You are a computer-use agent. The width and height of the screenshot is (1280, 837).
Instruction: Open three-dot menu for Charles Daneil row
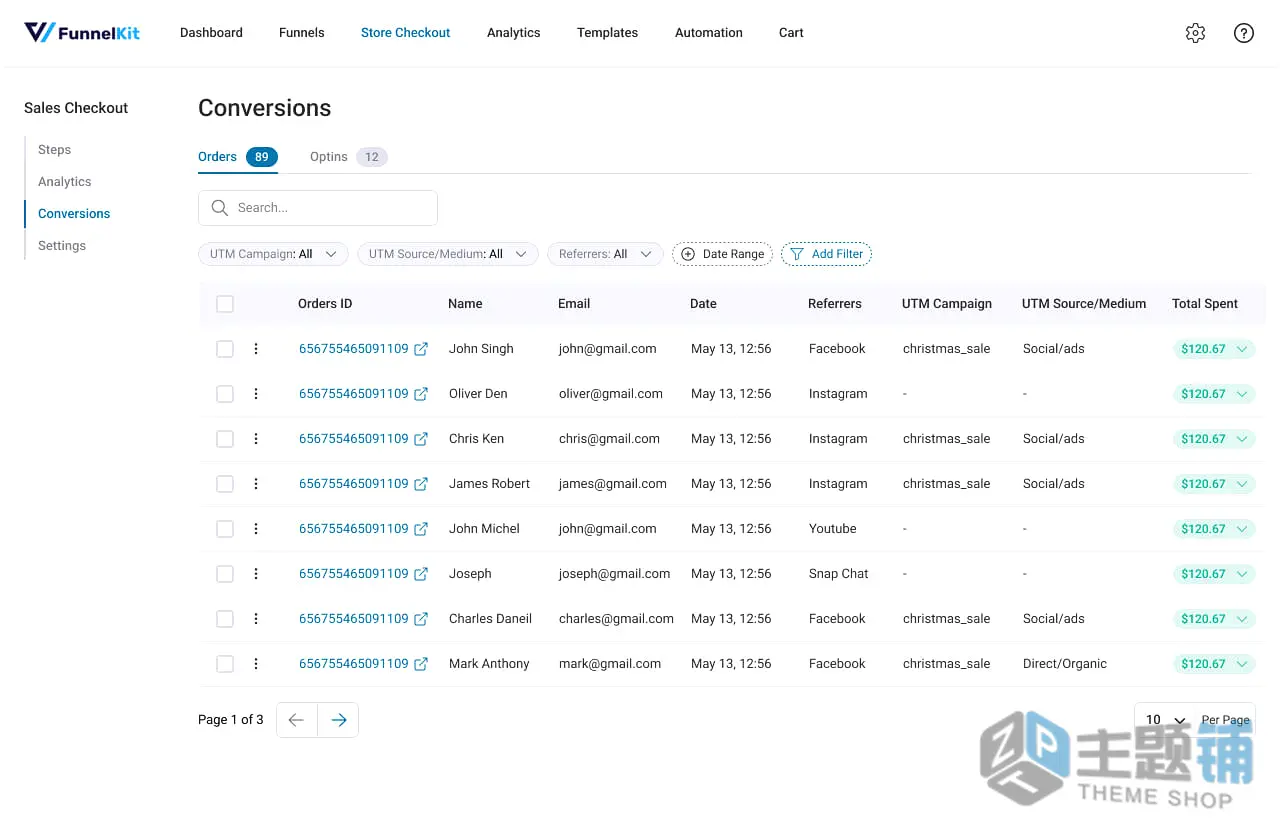coord(256,619)
